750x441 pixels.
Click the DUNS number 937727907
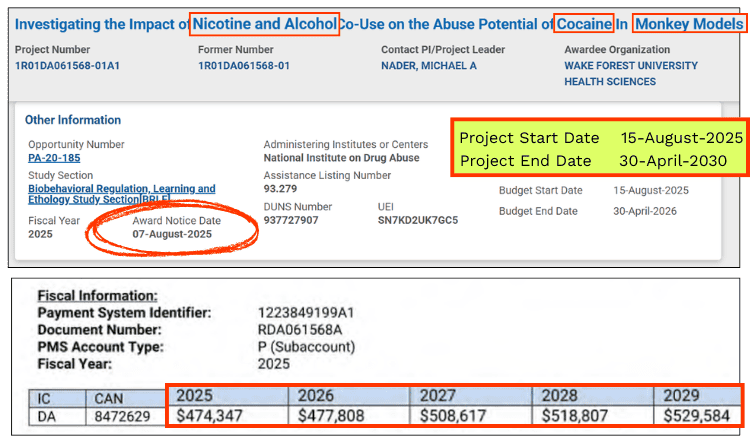point(291,220)
